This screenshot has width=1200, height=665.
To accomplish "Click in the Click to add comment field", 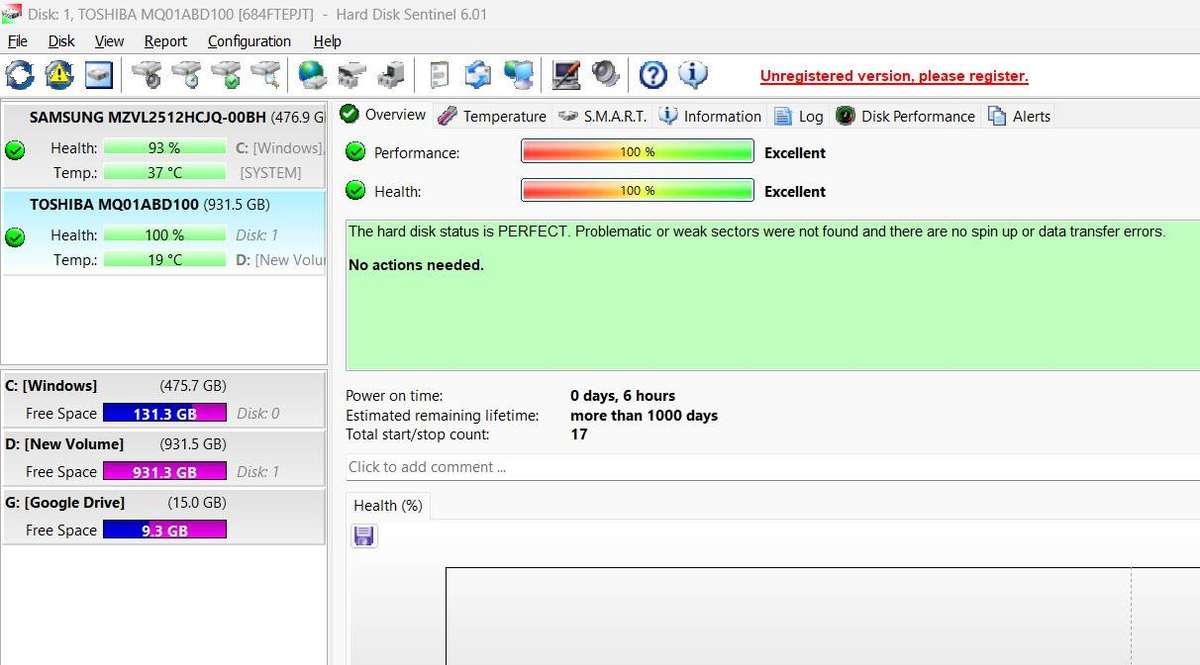I will coord(772,467).
